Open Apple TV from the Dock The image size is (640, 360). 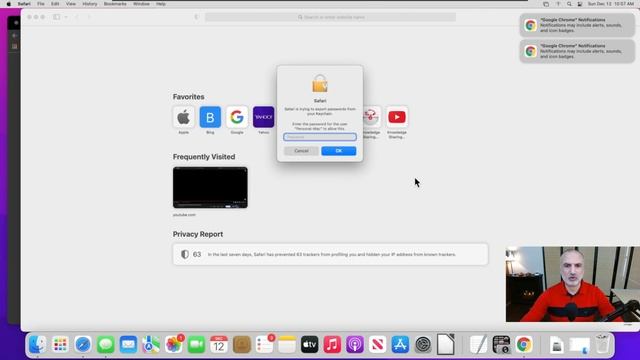coord(309,344)
